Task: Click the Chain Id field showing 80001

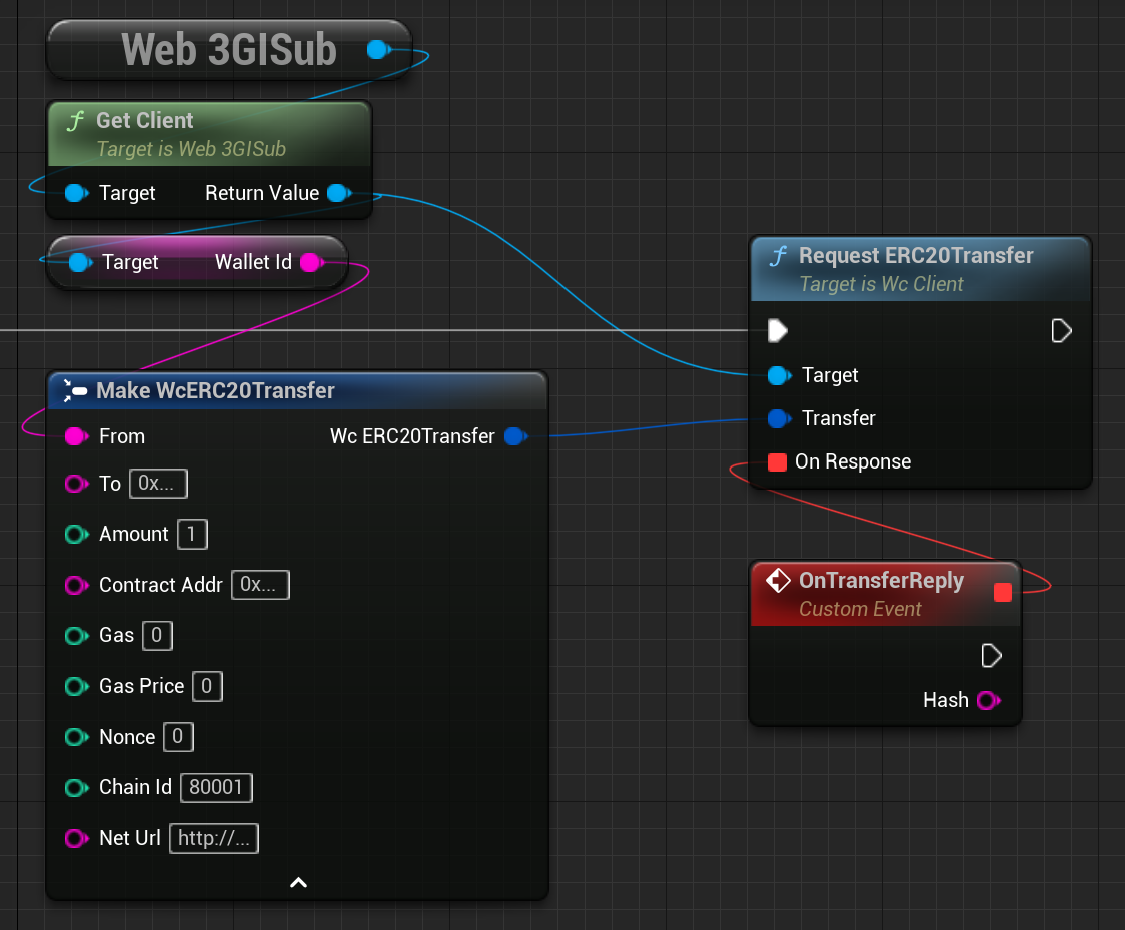Action: pos(216,787)
